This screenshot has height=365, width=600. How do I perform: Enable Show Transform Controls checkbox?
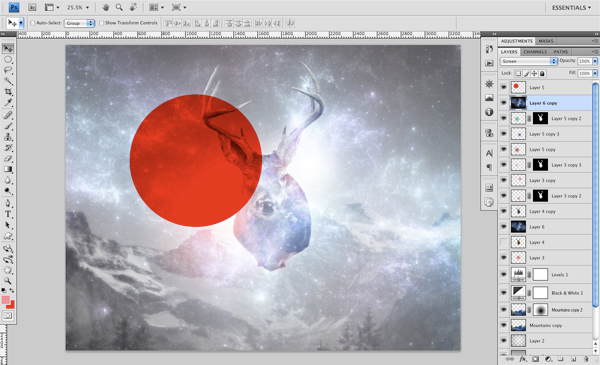click(x=101, y=23)
